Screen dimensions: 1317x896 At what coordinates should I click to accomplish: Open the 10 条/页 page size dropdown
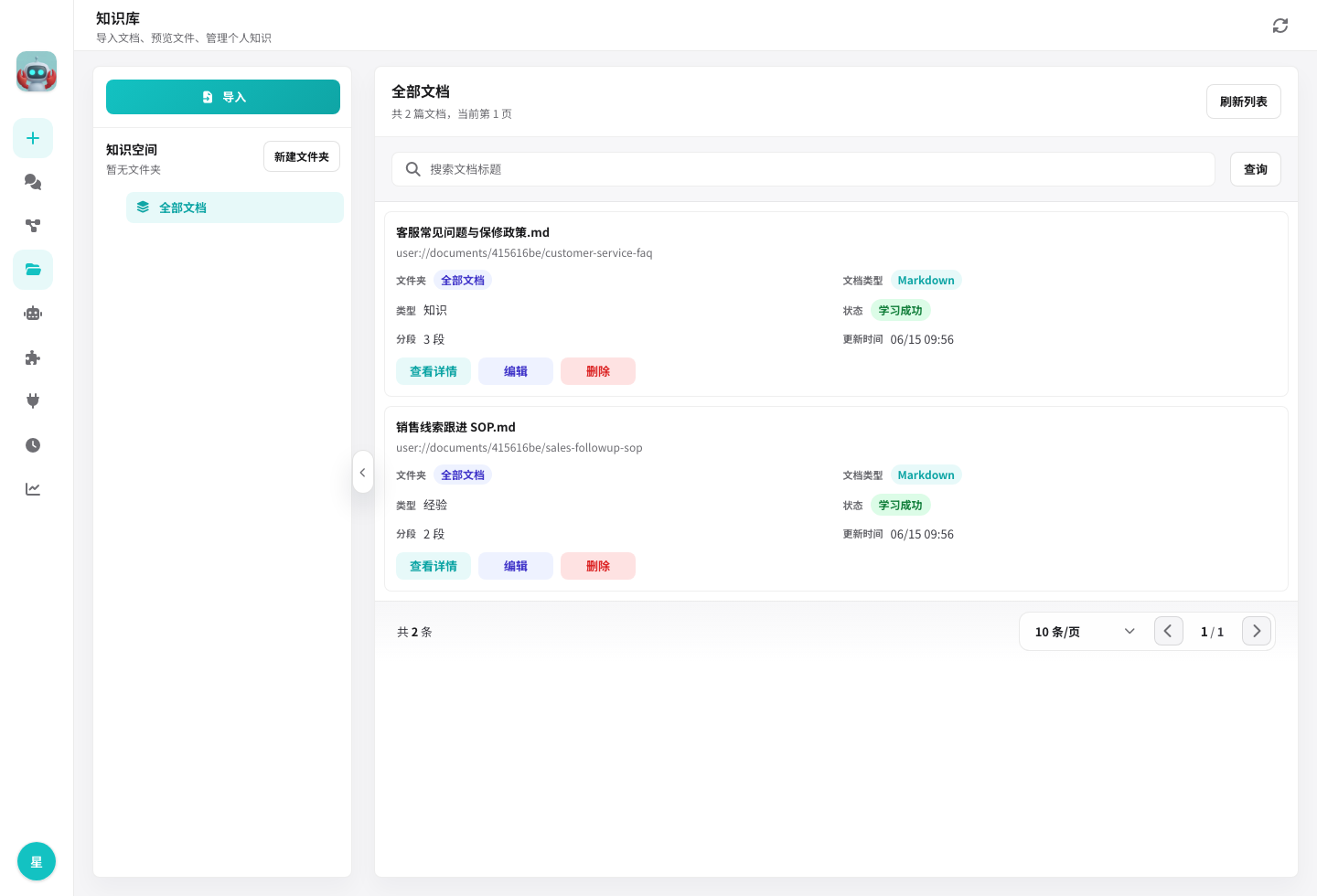1085,632
